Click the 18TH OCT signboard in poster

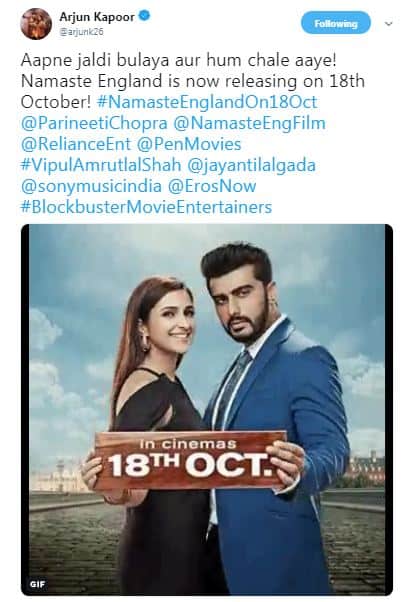click(190, 460)
